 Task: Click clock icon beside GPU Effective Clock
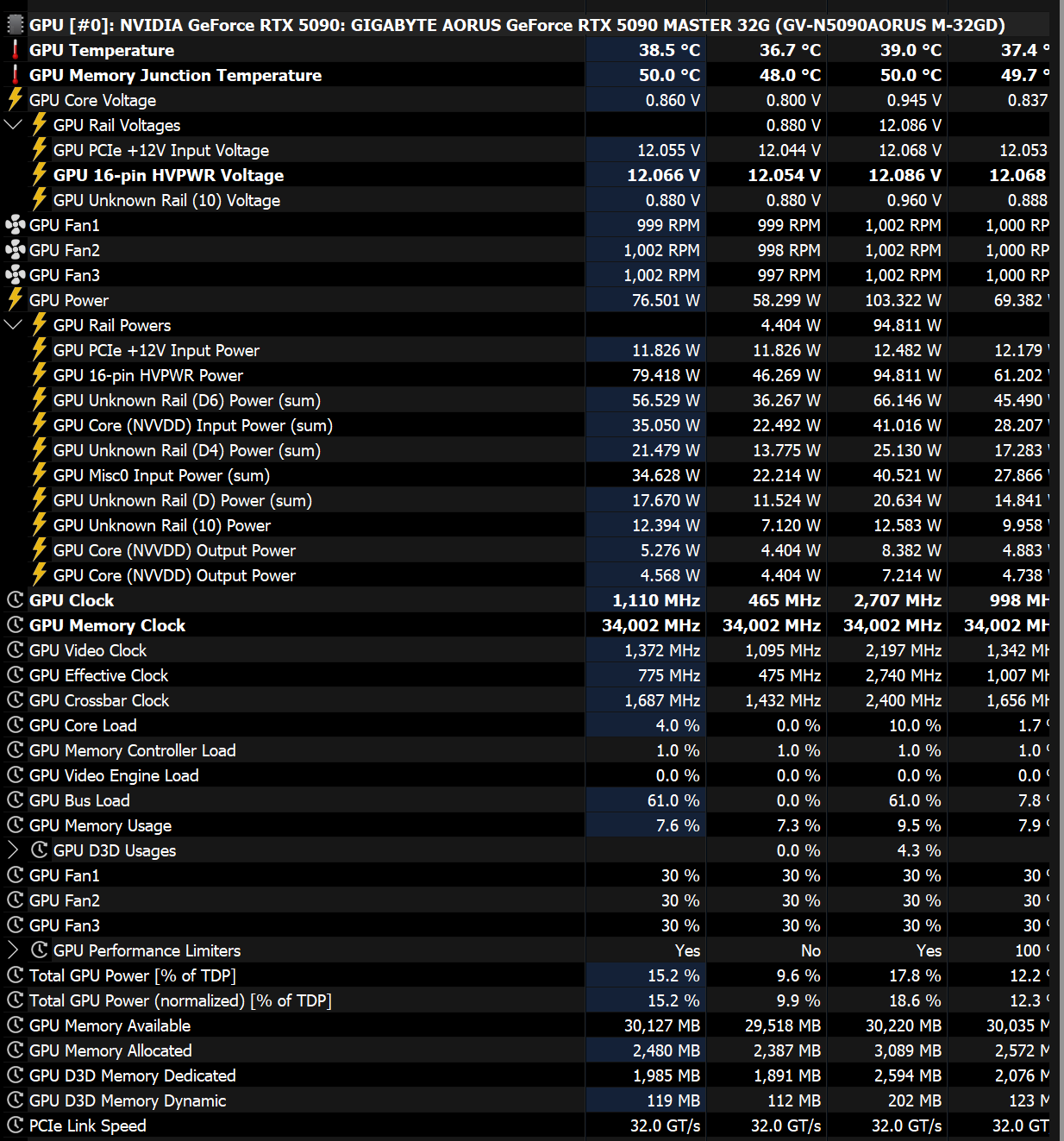(15, 675)
